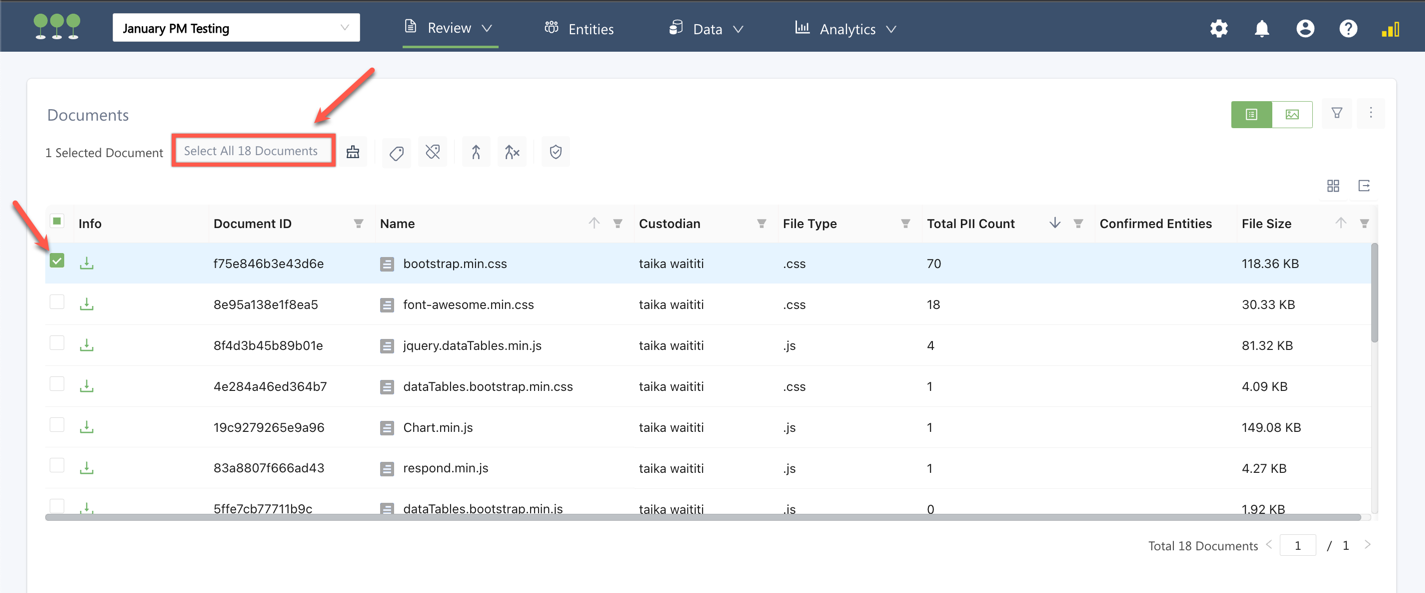Switch to image gallery view

tap(1292, 115)
